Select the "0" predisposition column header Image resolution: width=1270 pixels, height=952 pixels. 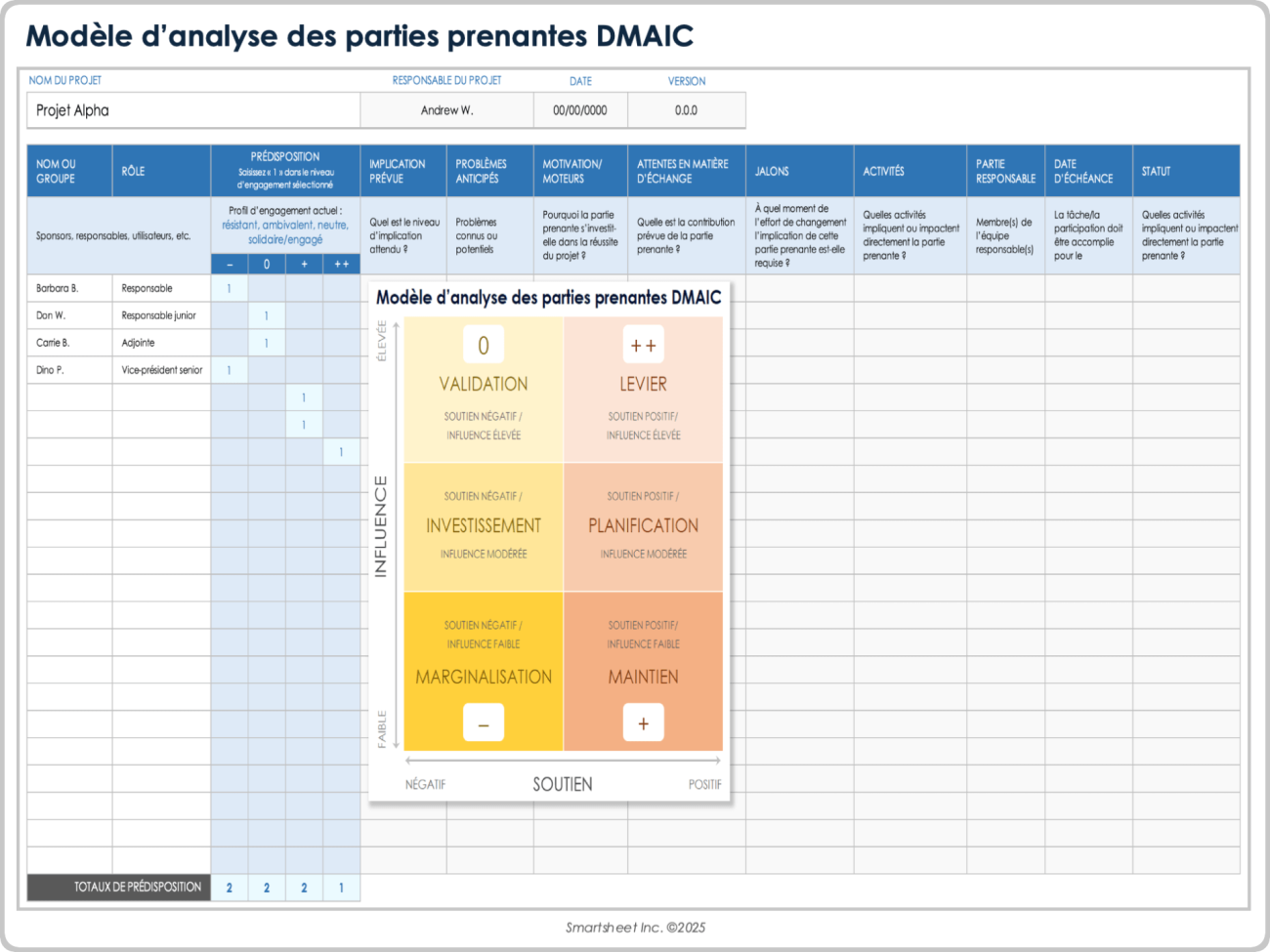(x=267, y=263)
